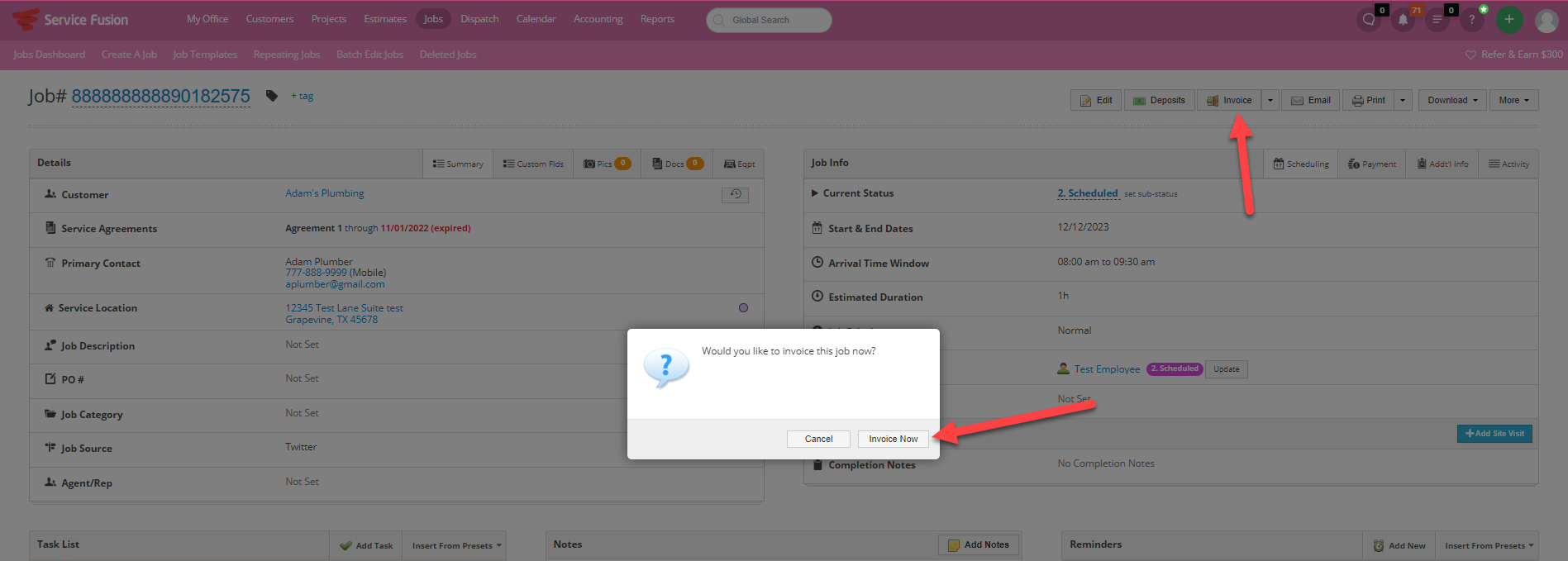Click the Edit button

point(1096,100)
